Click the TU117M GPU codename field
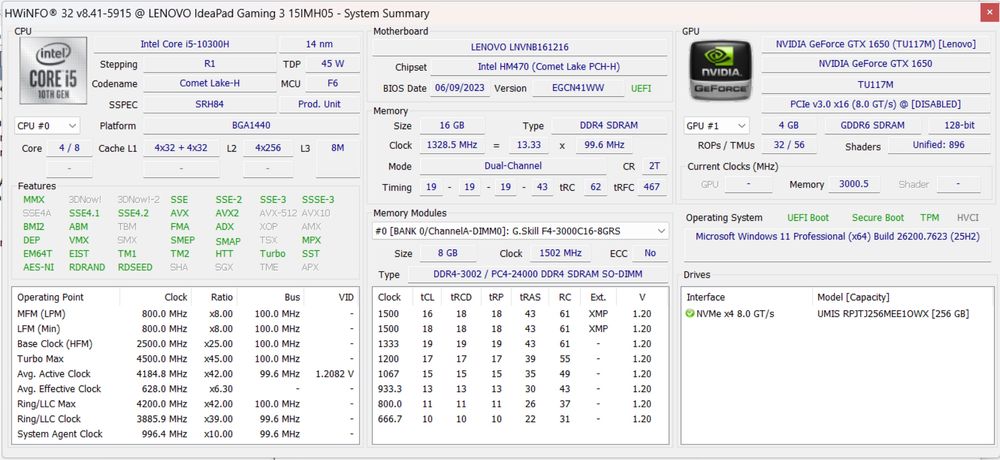 point(875,84)
